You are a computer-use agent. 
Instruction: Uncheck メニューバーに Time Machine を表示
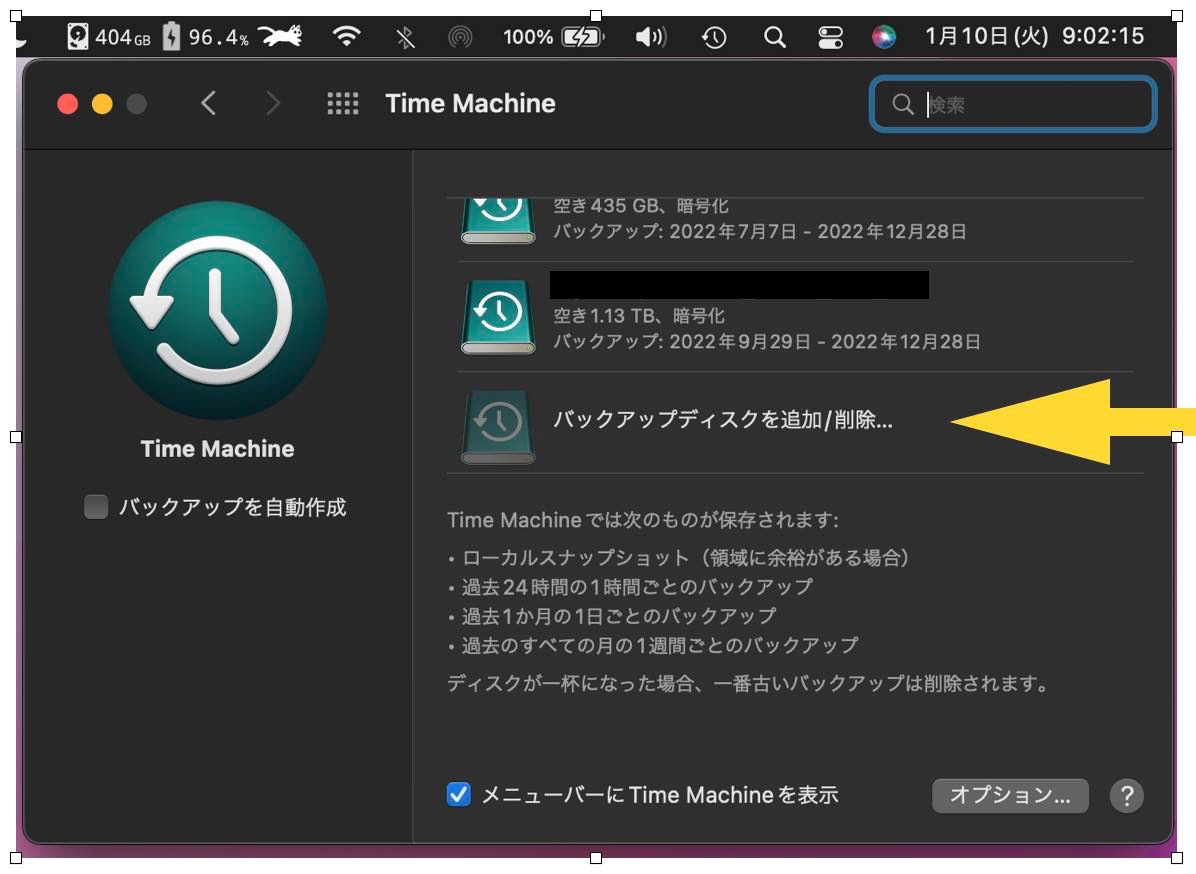[x=458, y=795]
